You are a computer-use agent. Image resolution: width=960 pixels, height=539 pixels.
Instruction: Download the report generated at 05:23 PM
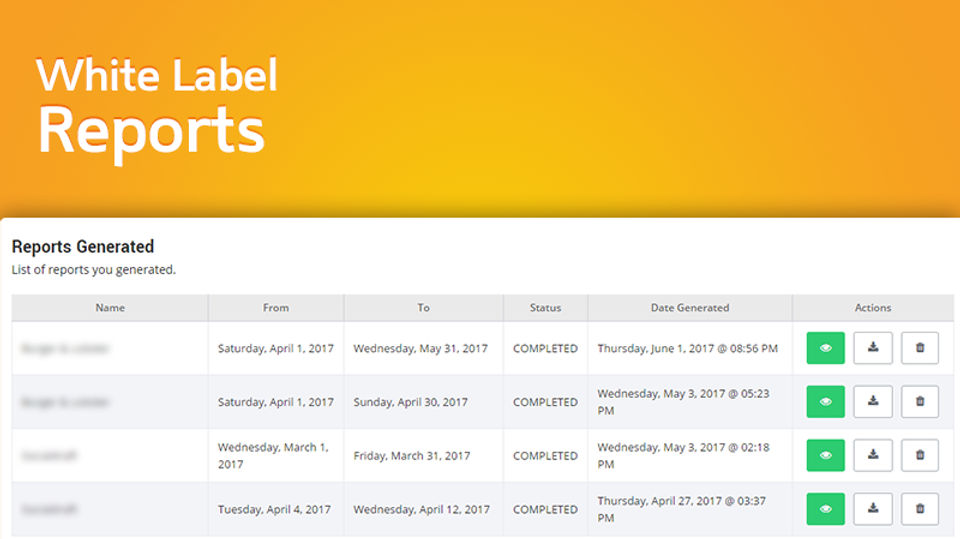(x=873, y=402)
